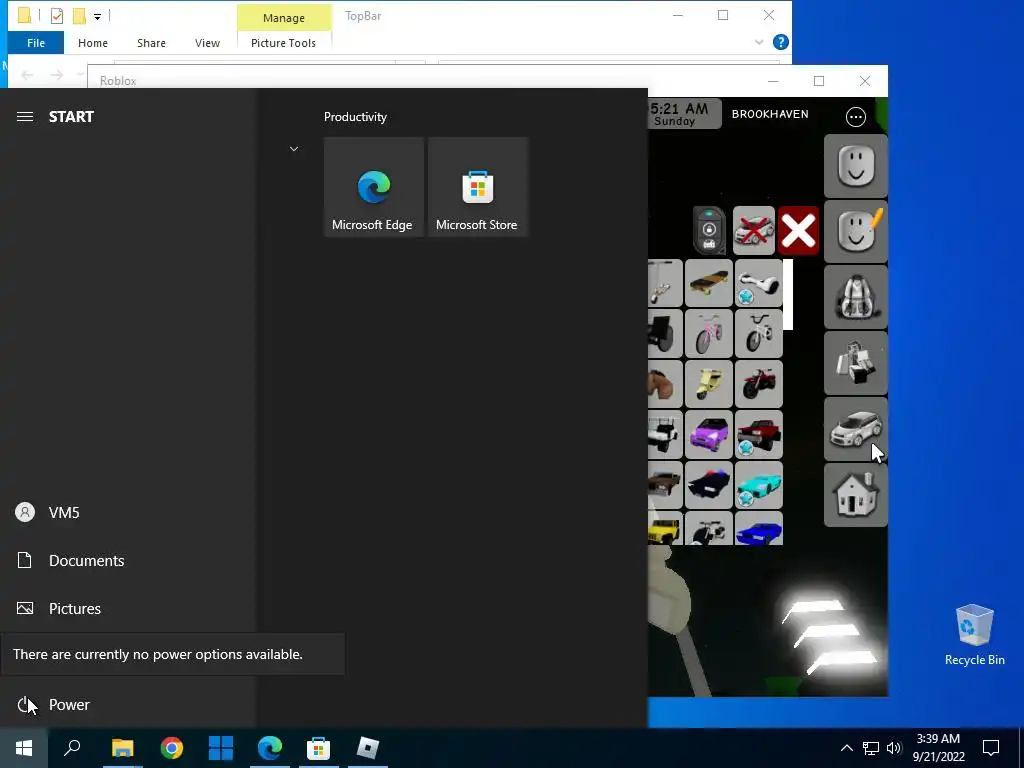1024x768 pixels.
Task: Select the red ATV trike
Action: (x=758, y=384)
